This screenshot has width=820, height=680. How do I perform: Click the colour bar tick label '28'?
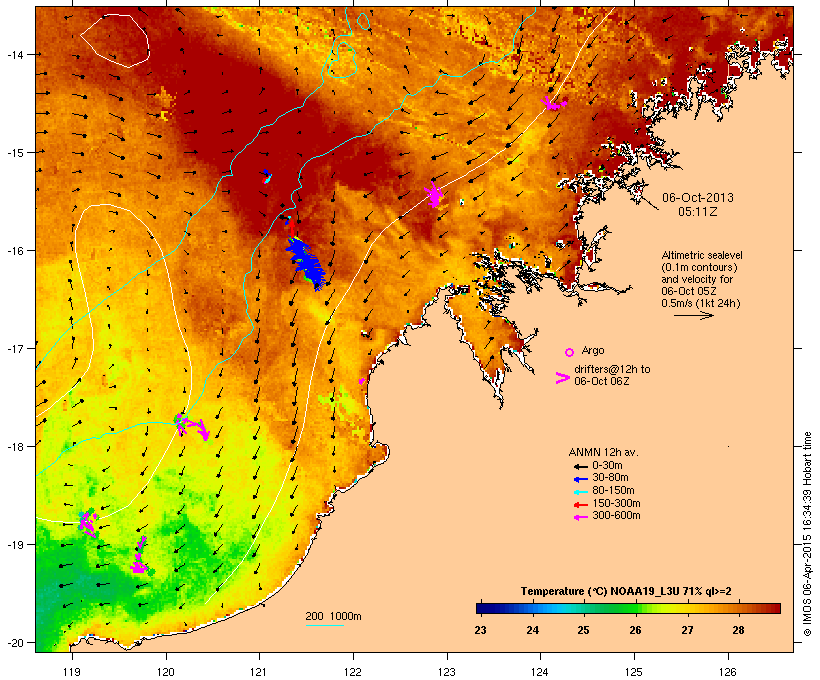point(738,630)
